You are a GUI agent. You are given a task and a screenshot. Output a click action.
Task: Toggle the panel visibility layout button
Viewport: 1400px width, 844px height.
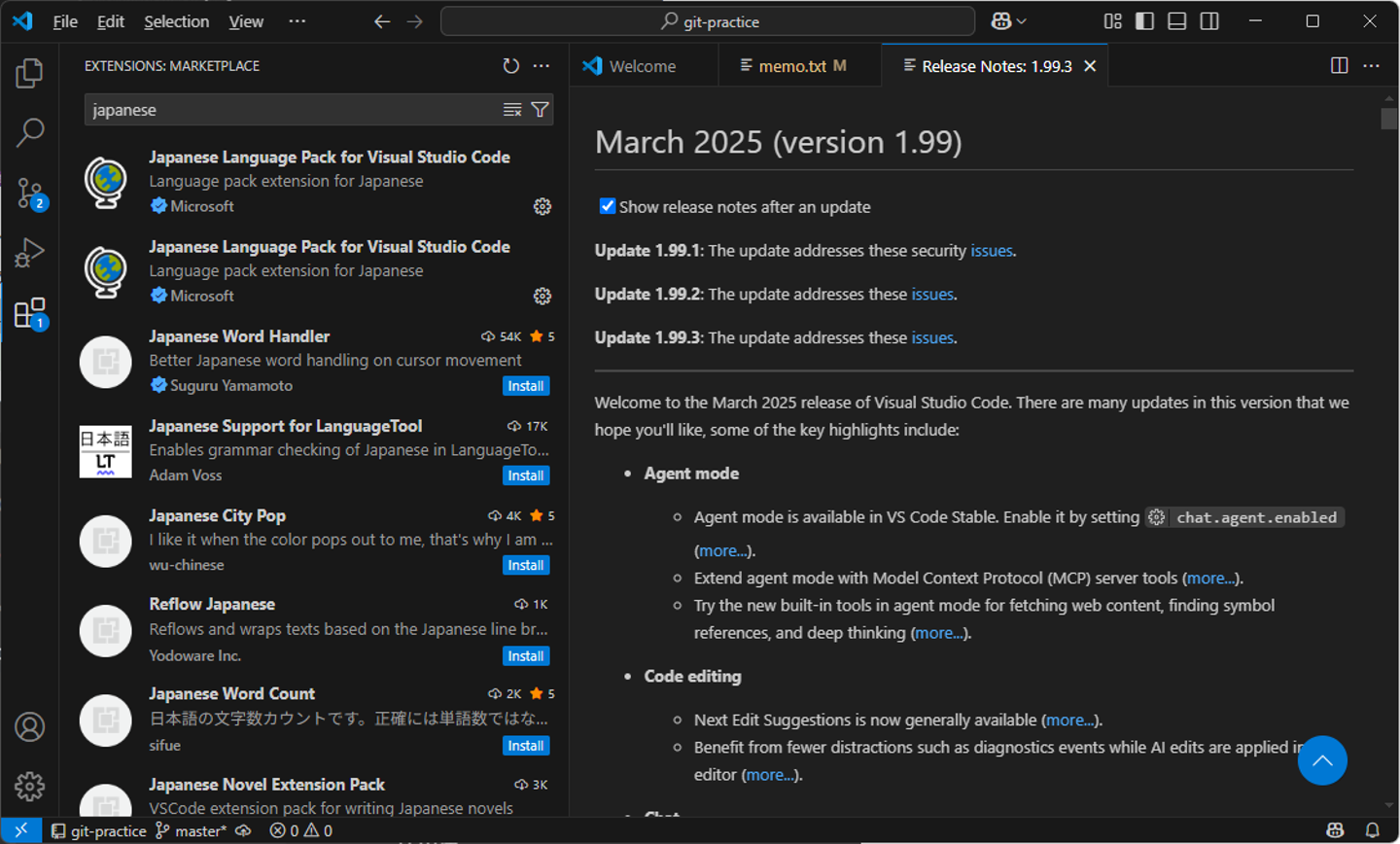click(1176, 21)
